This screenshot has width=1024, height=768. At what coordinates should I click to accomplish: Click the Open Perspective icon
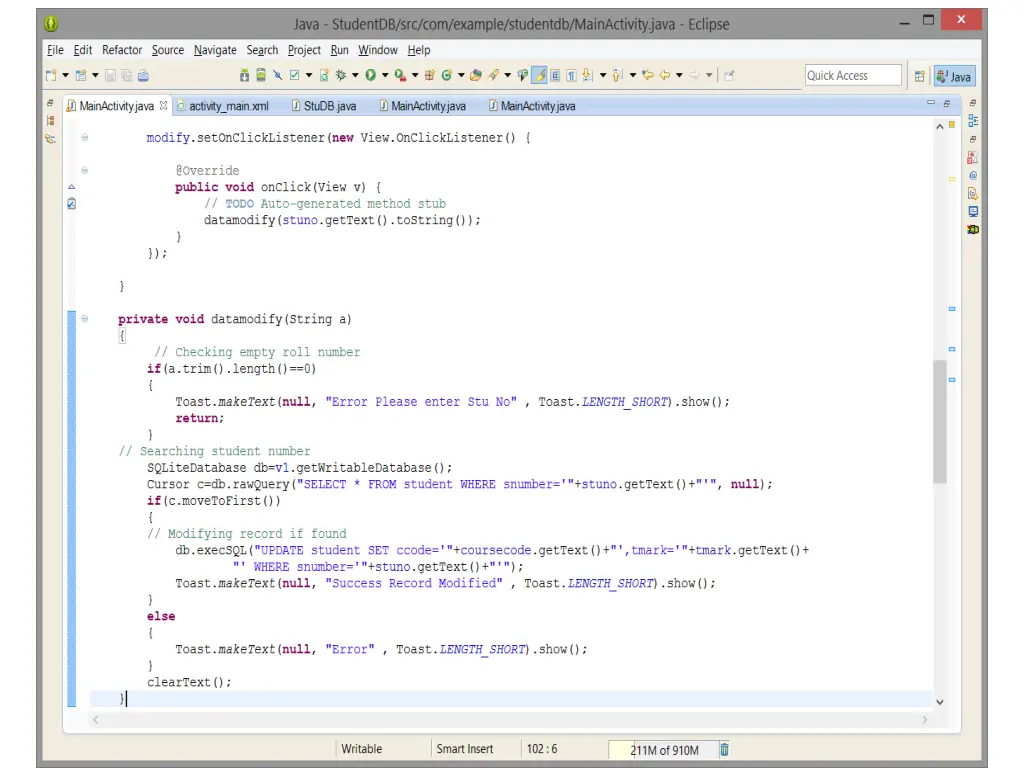(920, 76)
